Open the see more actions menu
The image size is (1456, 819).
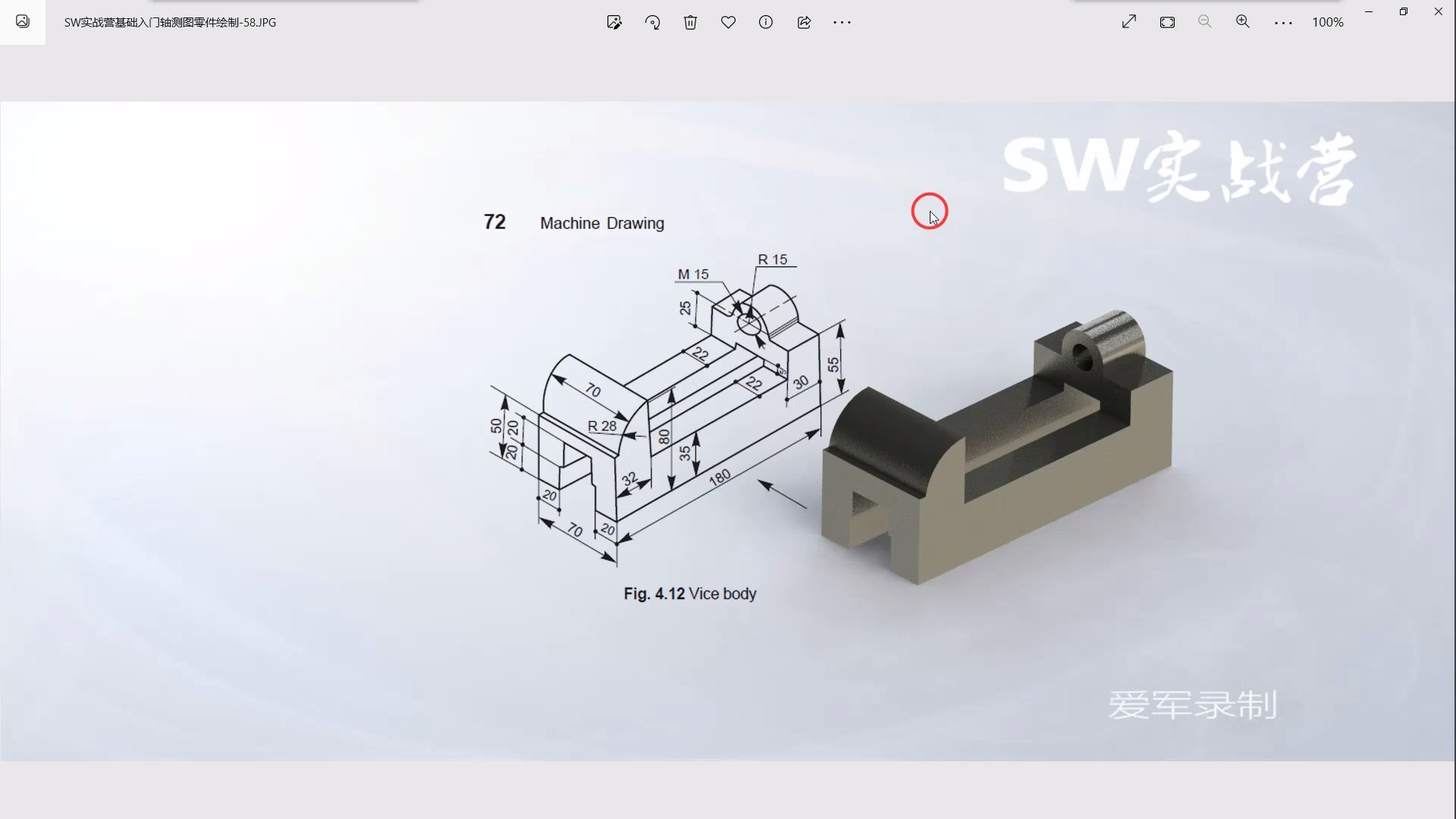click(842, 22)
